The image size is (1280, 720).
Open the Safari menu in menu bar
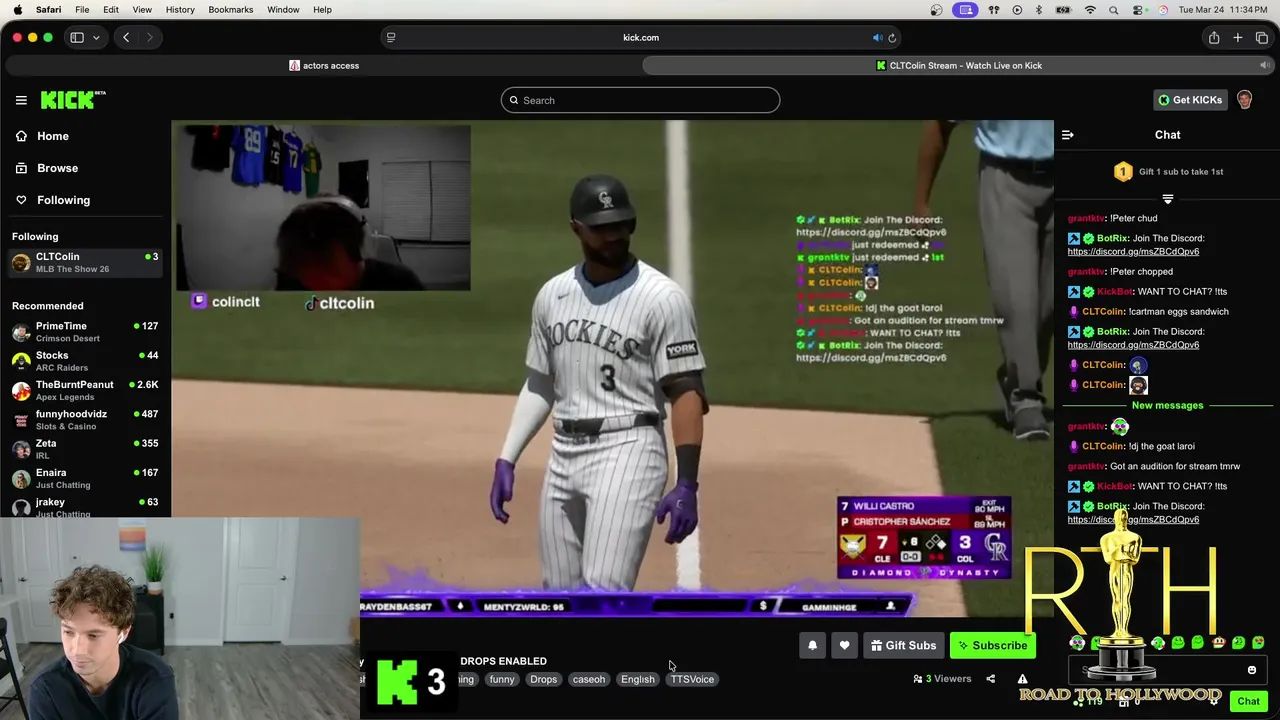click(48, 9)
